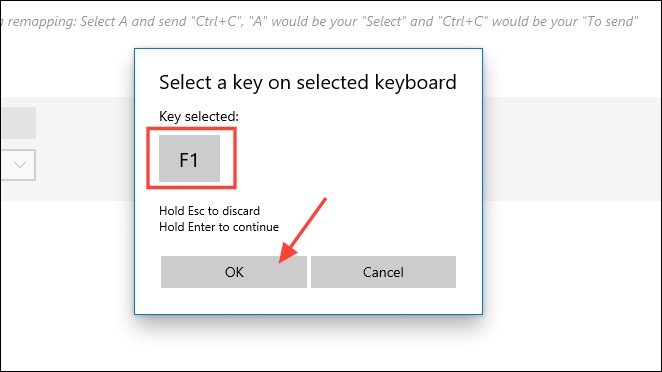The width and height of the screenshot is (662, 372).
Task: Click the quoted "Select" word in the hint
Action: 386,22
